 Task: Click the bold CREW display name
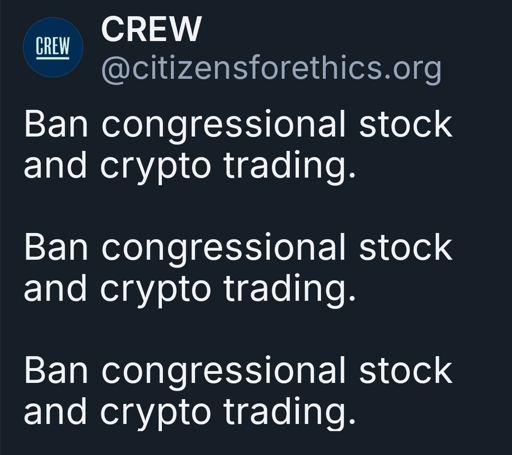[x=151, y=29]
